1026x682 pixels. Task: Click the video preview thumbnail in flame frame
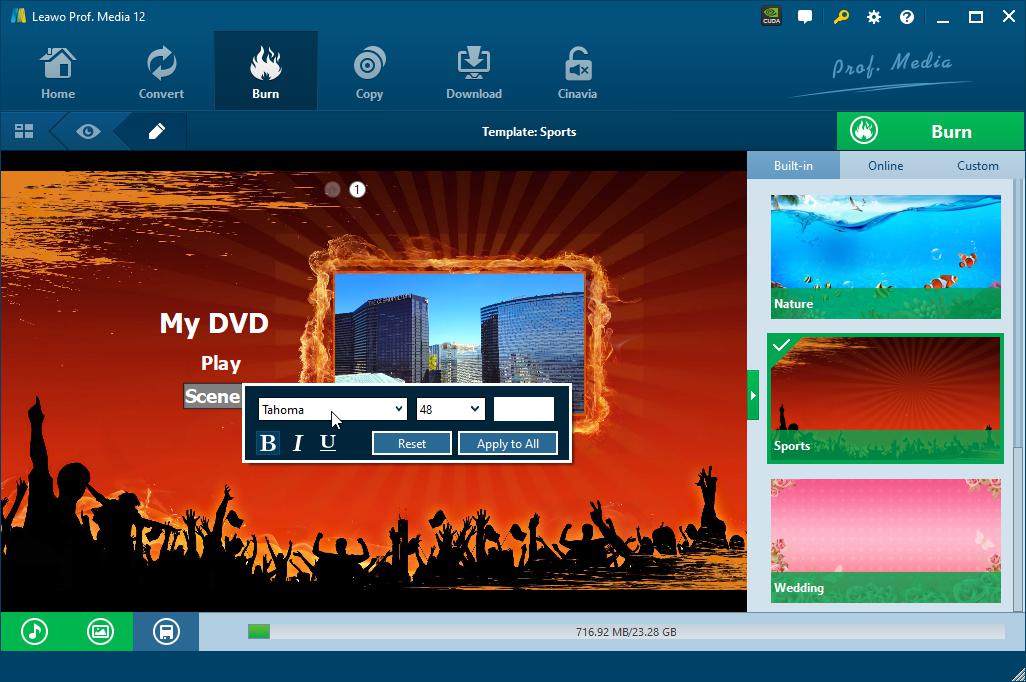(x=459, y=327)
